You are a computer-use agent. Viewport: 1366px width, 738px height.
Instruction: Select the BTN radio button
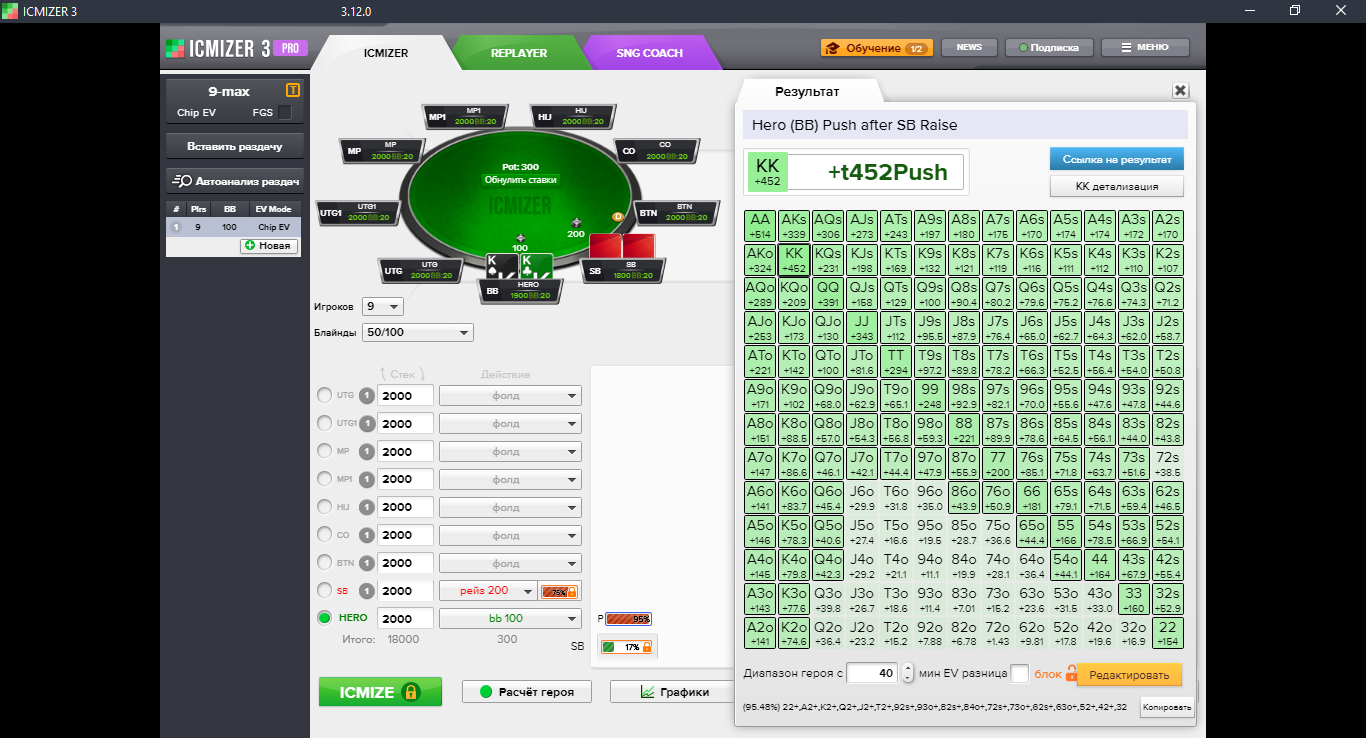324,563
